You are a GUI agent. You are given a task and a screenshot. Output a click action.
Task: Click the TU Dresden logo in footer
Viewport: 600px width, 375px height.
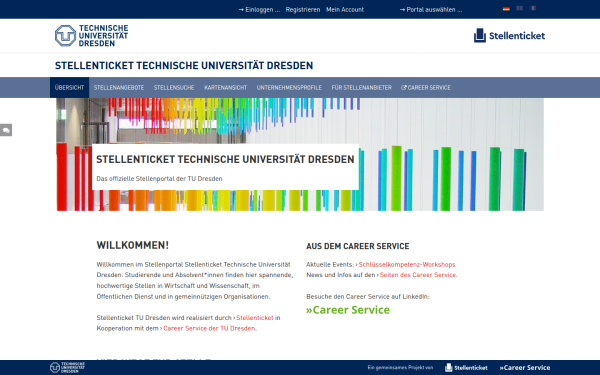[x=67, y=367]
